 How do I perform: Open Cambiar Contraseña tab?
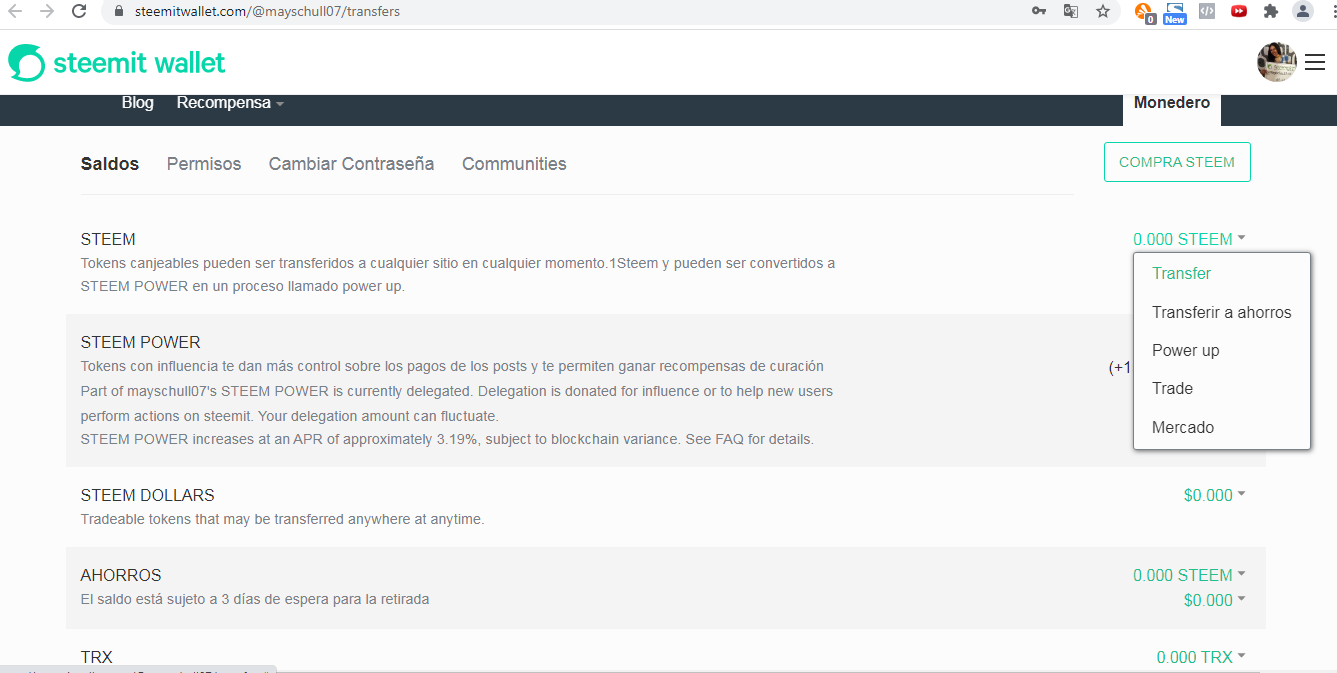351,164
